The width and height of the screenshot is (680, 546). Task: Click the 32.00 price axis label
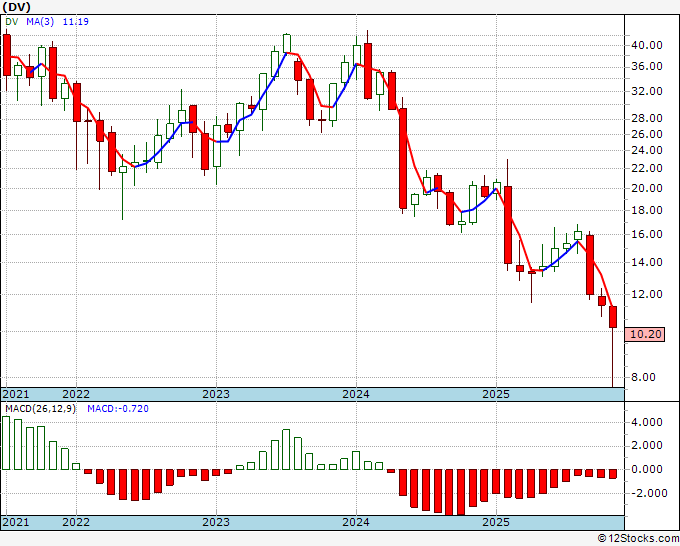click(x=646, y=91)
